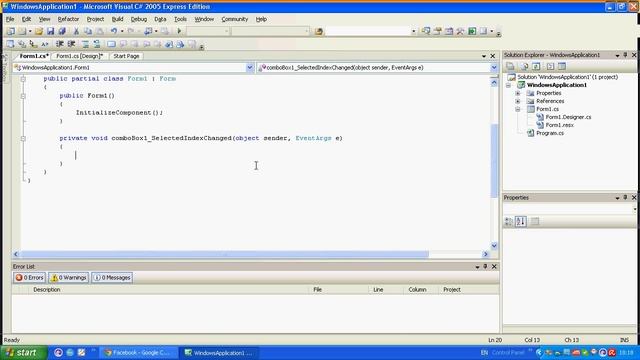Click the Save disk icon
This screenshot has width=640, height=360.
pyautogui.click(x=50, y=31)
